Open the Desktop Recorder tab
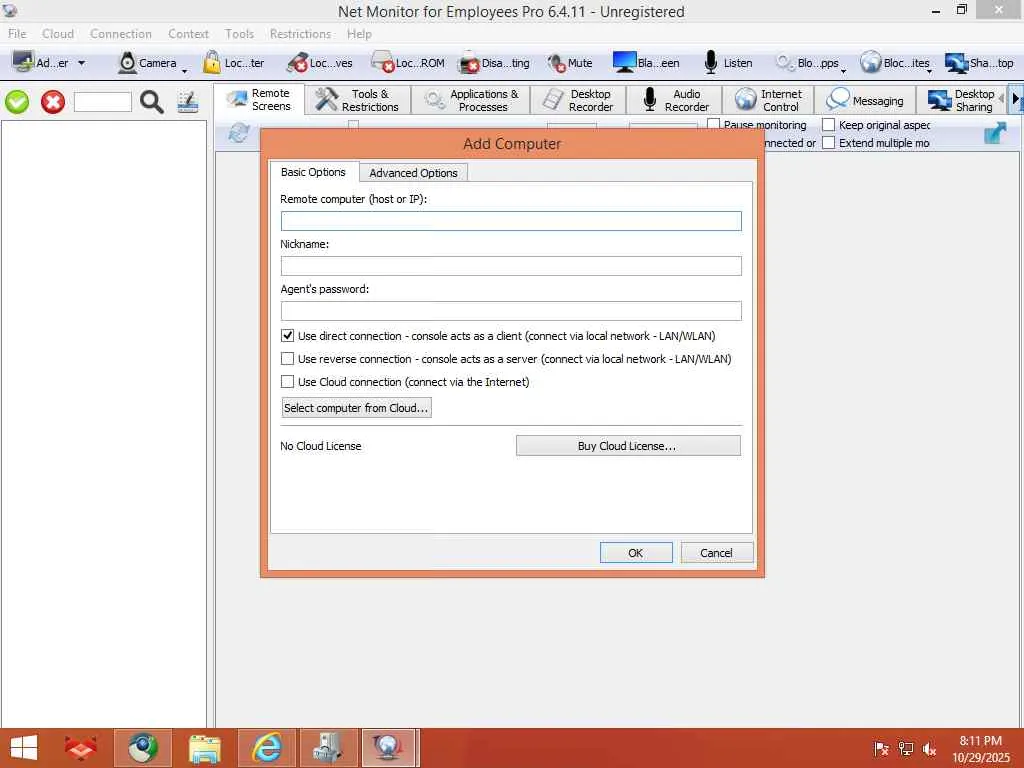Image resolution: width=1024 pixels, height=768 pixels. (579, 101)
